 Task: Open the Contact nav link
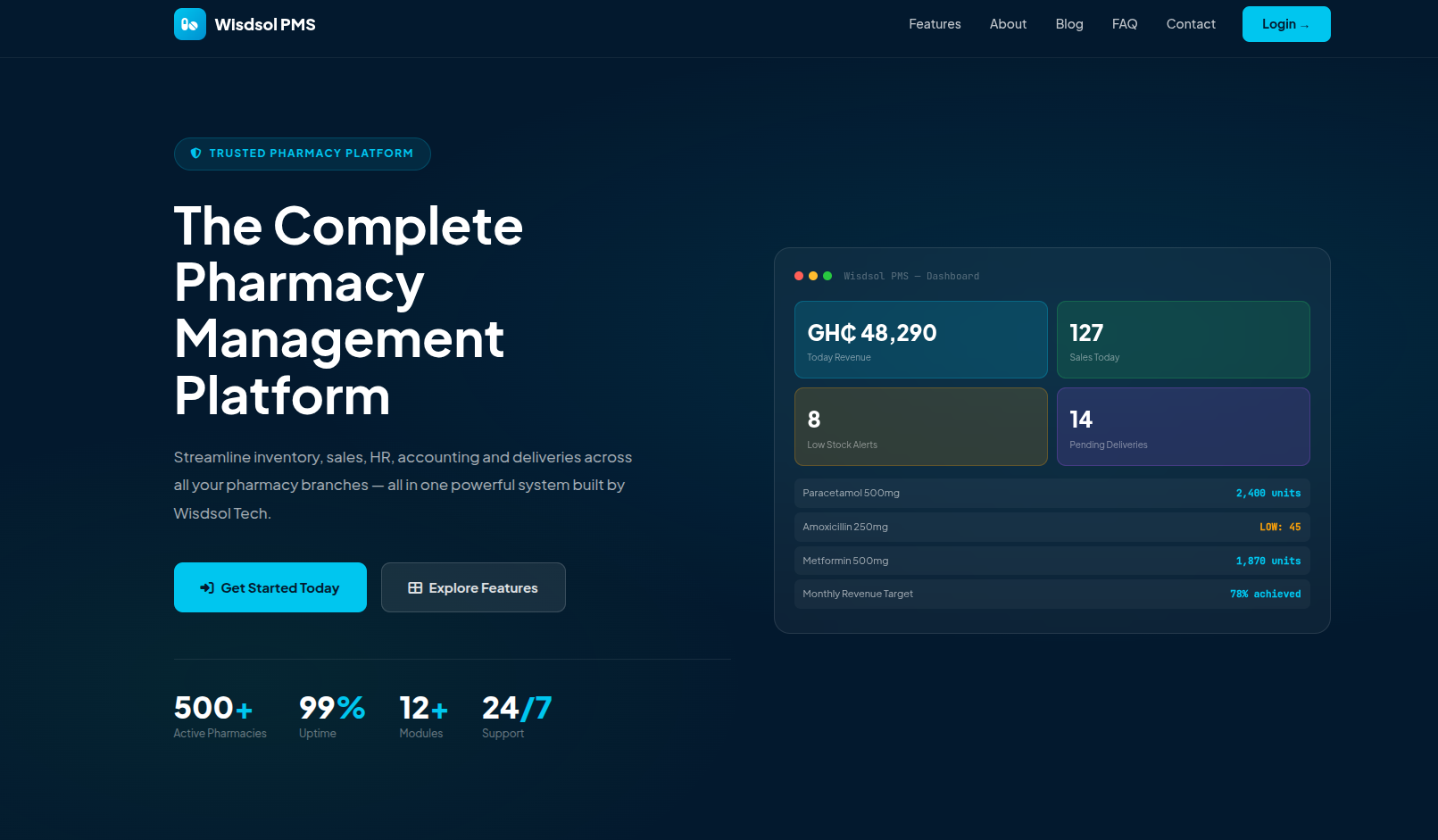(x=1191, y=24)
